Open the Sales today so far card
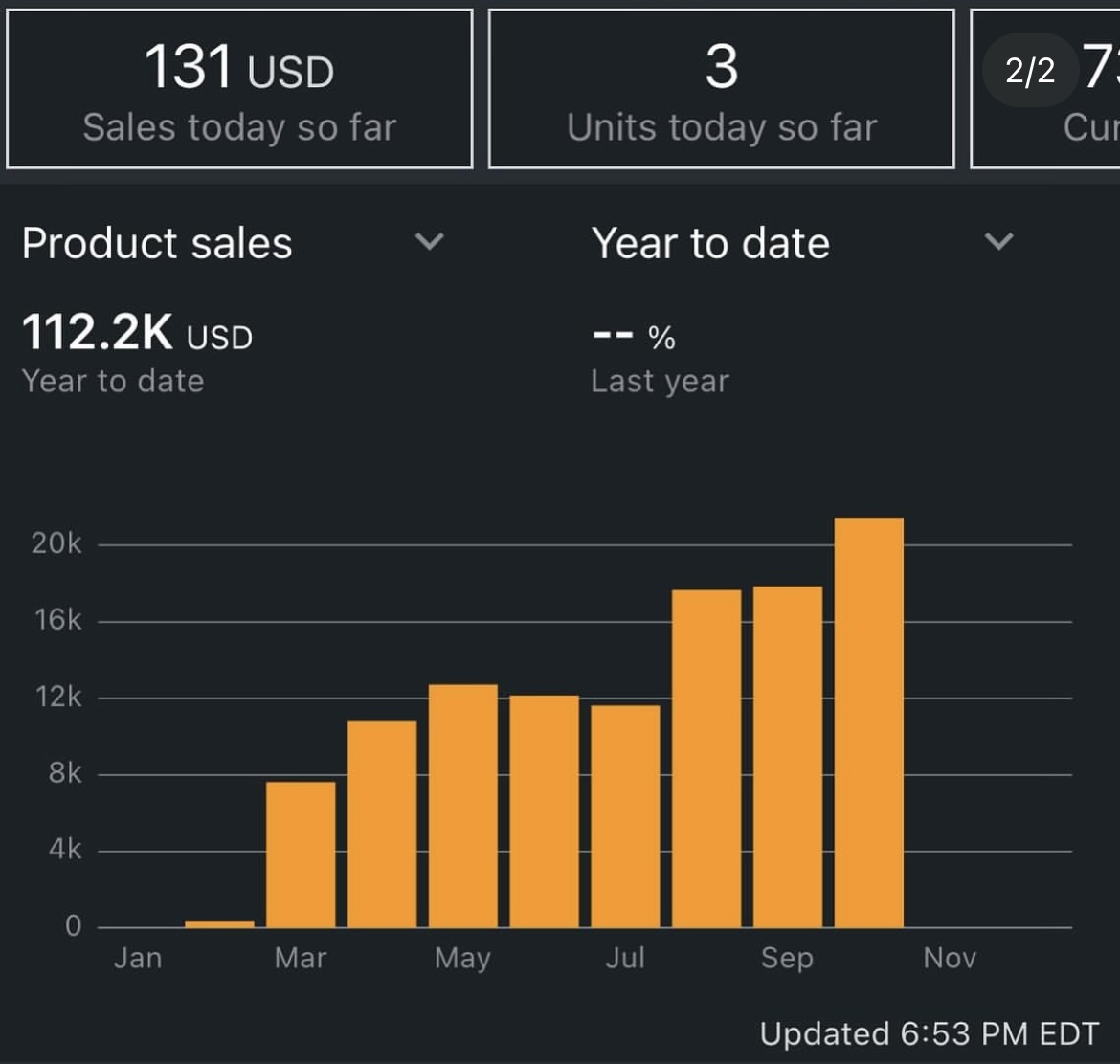Viewport: 1120px width, 1064px height. pos(239,89)
